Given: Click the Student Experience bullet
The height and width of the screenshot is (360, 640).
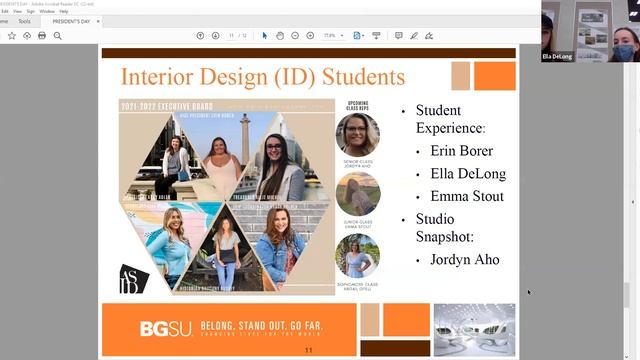Looking at the screenshot, I should coord(451,119).
